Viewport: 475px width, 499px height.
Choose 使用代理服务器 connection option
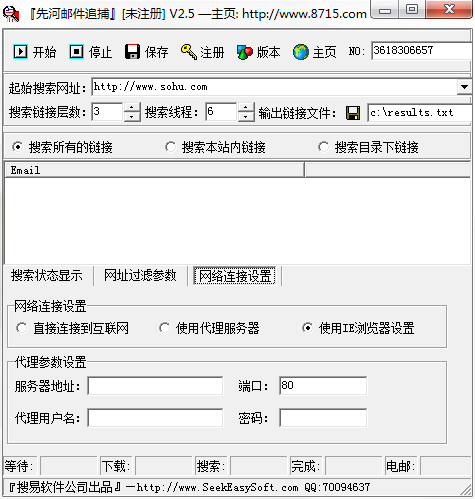[164, 328]
